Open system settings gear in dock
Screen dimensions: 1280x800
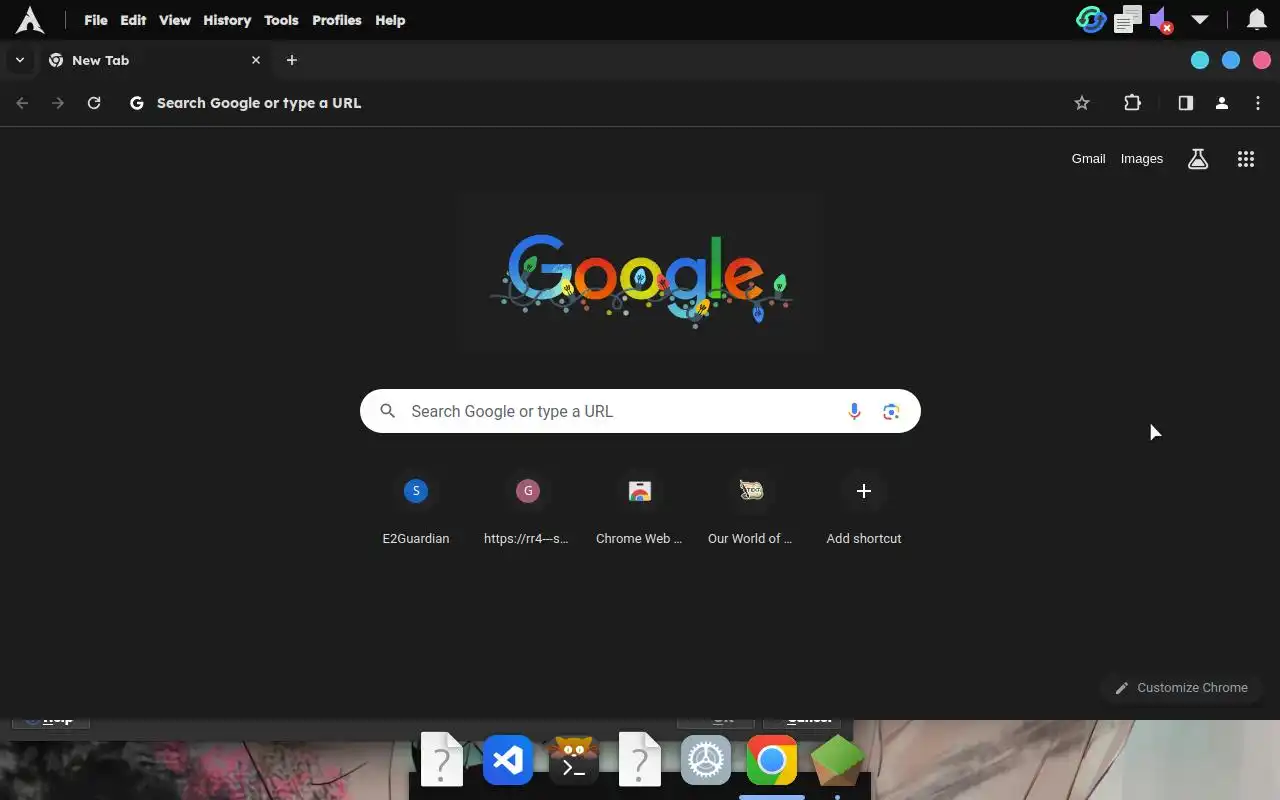pyautogui.click(x=706, y=760)
